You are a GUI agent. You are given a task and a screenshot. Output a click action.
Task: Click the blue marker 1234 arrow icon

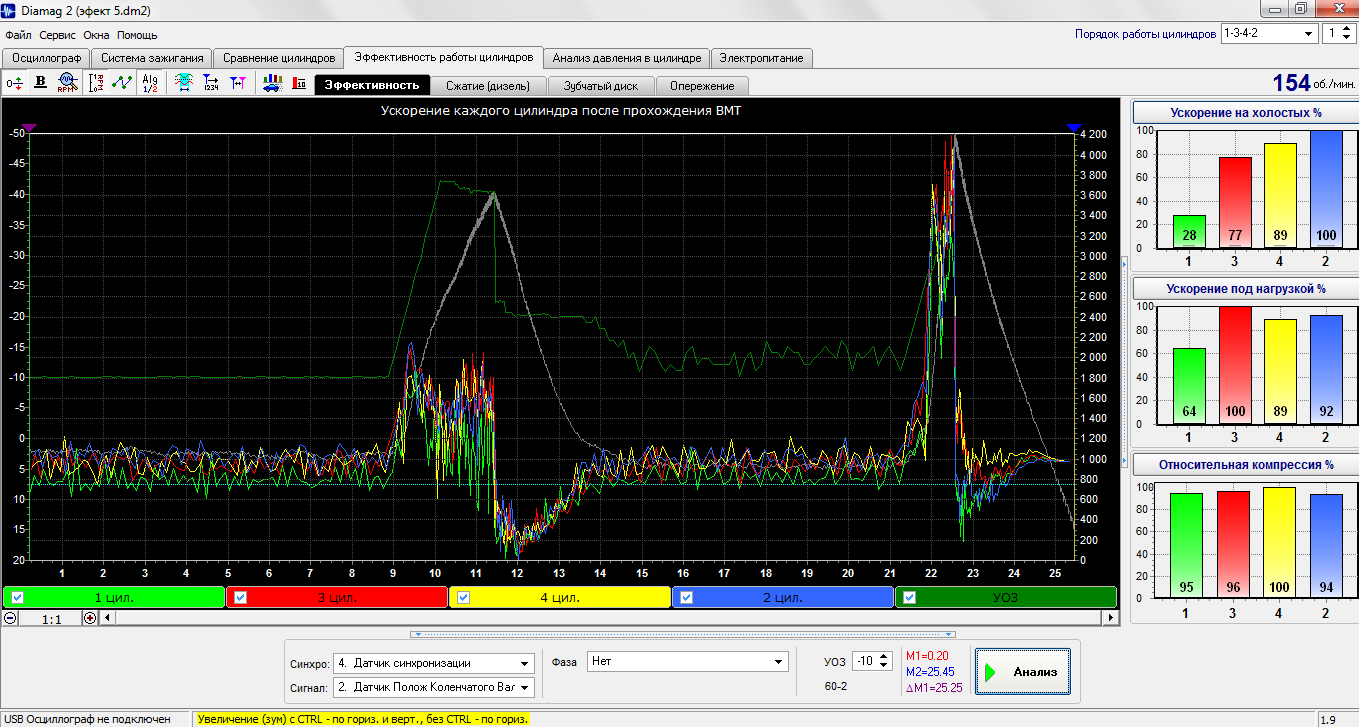coord(211,83)
